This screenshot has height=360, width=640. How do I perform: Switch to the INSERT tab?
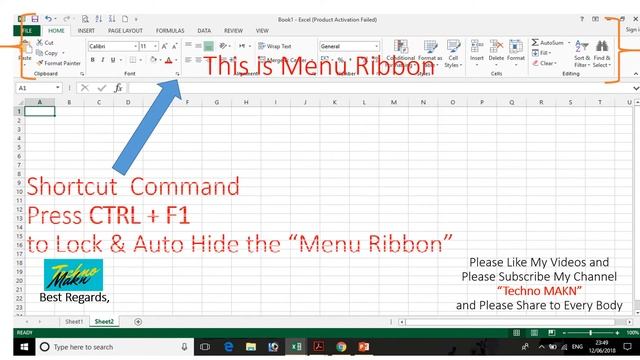86,31
